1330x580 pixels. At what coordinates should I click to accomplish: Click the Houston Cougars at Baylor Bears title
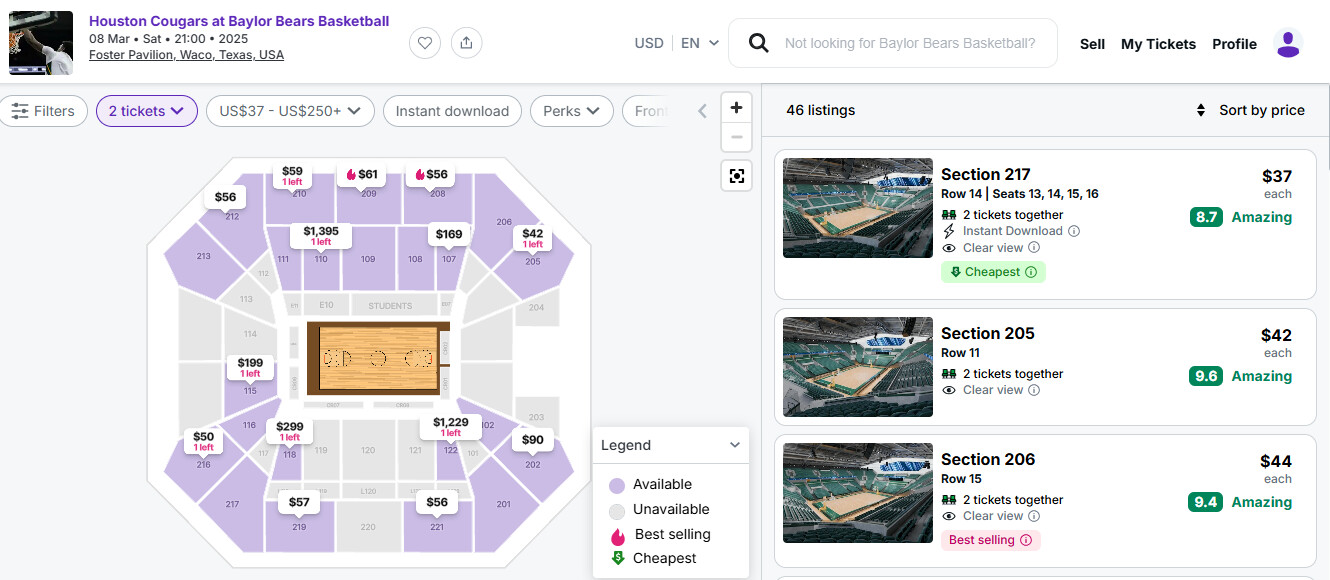[x=239, y=21]
